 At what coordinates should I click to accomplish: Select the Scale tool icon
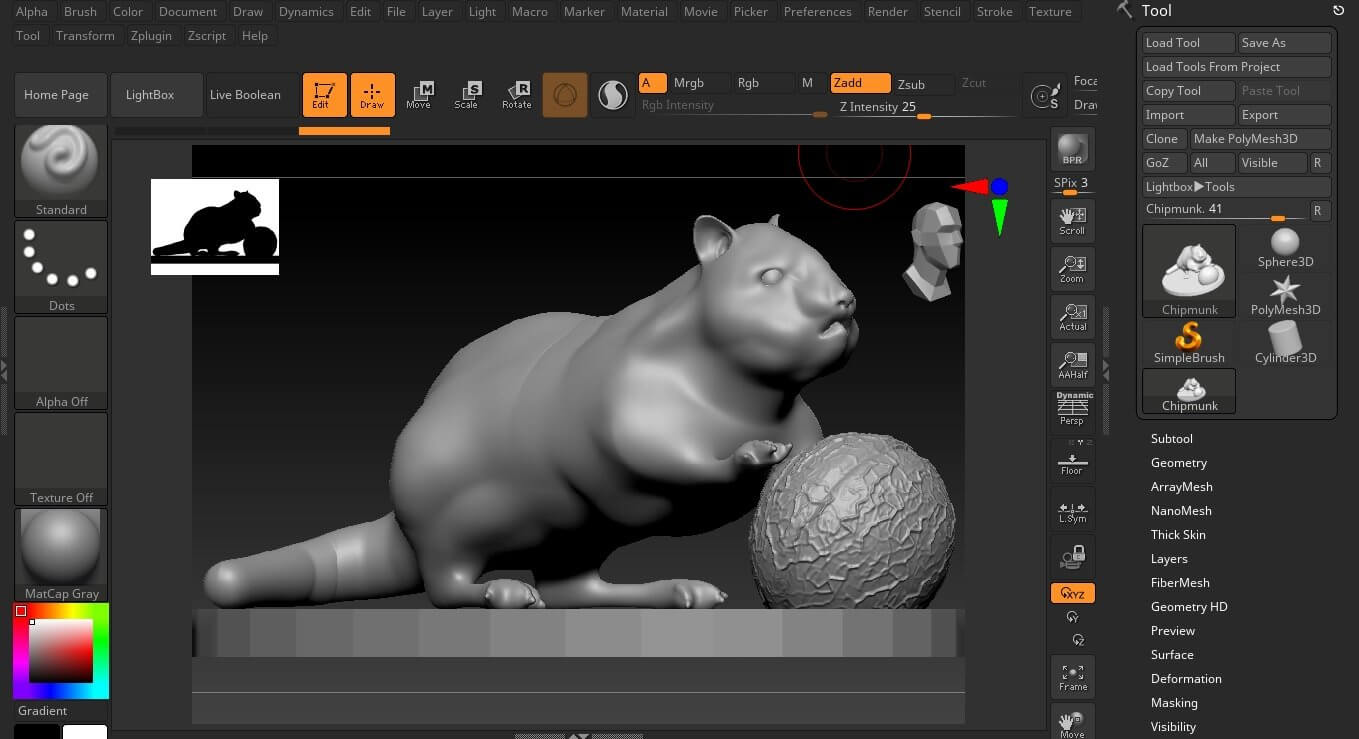(x=467, y=95)
